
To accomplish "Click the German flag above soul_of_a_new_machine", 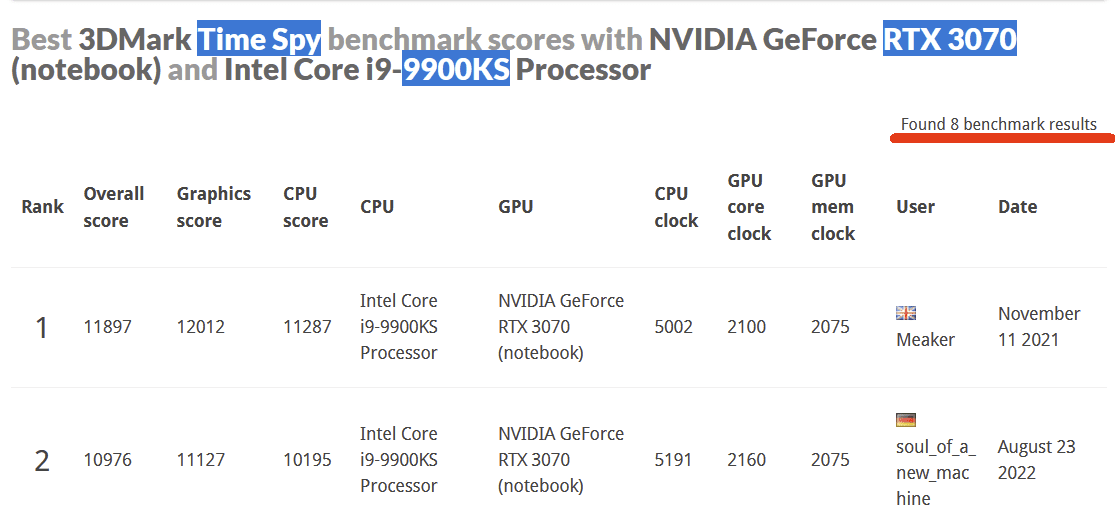I will [x=906, y=420].
